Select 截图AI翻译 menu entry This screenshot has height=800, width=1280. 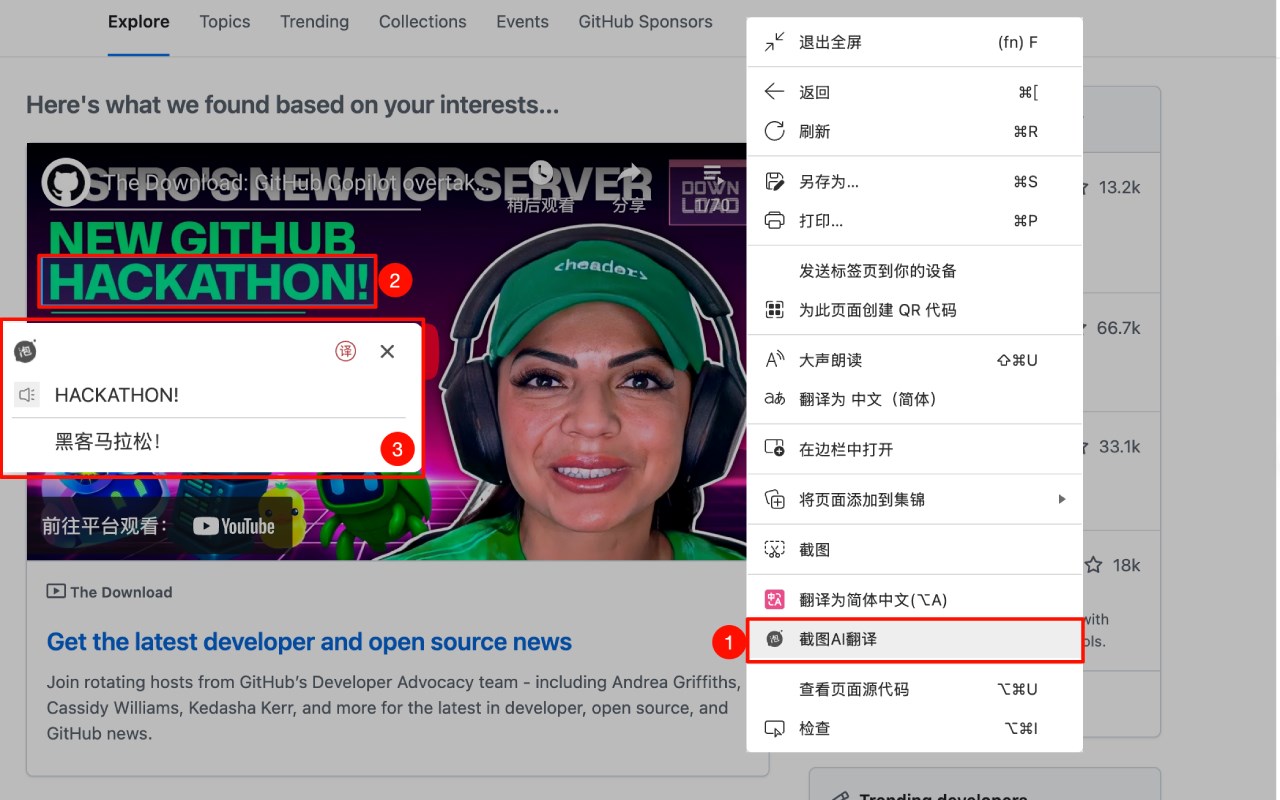[x=914, y=639]
